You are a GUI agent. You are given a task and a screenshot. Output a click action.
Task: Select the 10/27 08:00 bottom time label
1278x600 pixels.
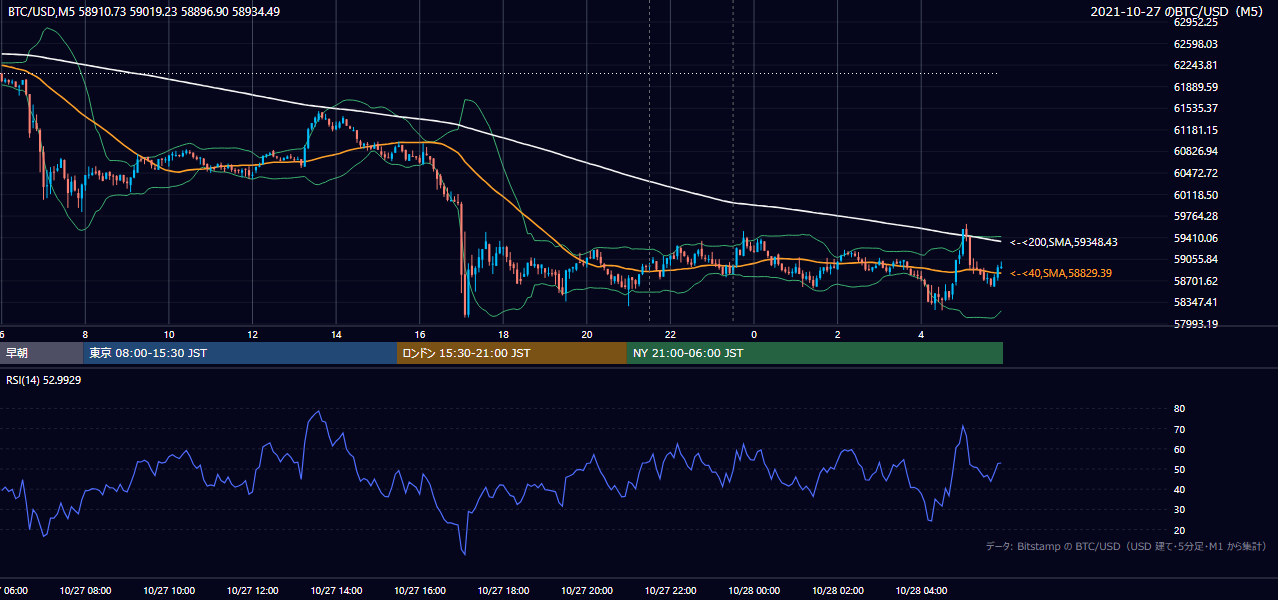pos(85,591)
